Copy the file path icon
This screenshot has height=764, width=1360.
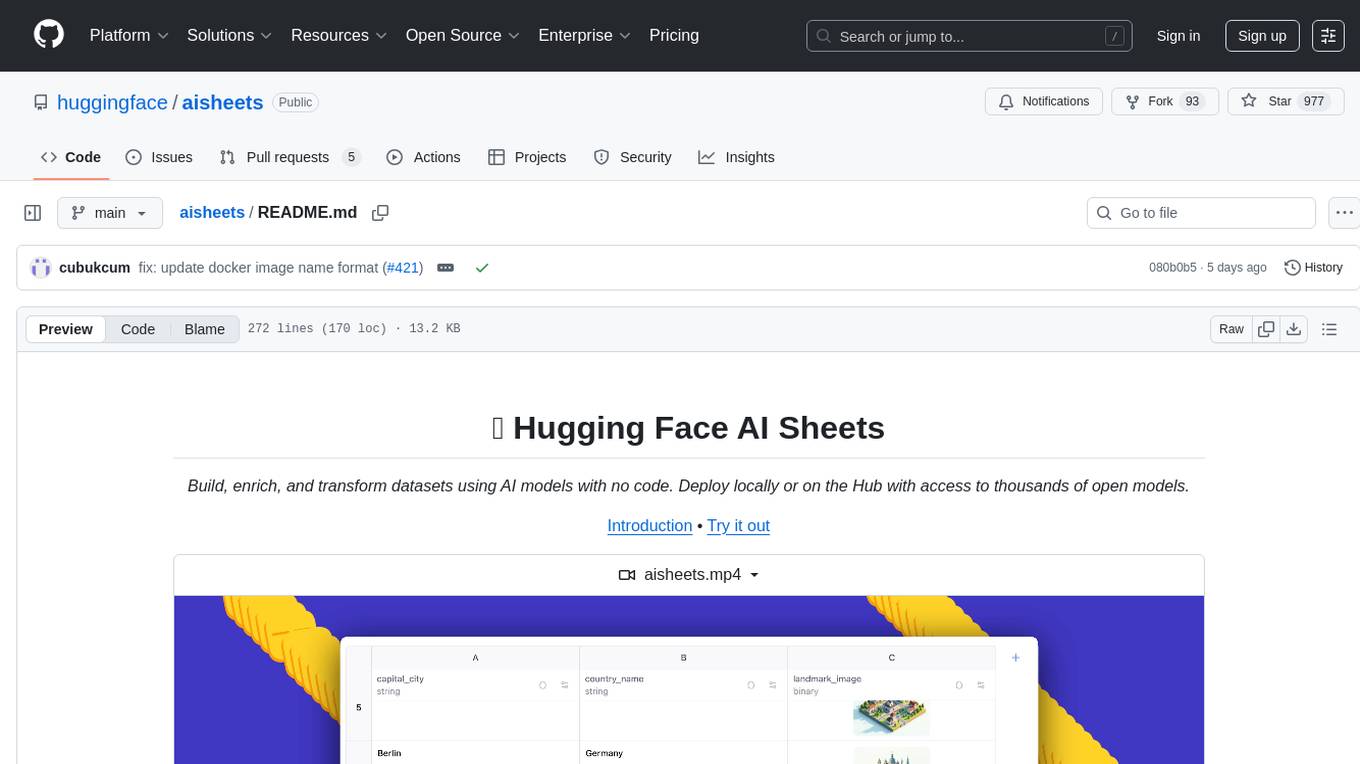click(380, 212)
